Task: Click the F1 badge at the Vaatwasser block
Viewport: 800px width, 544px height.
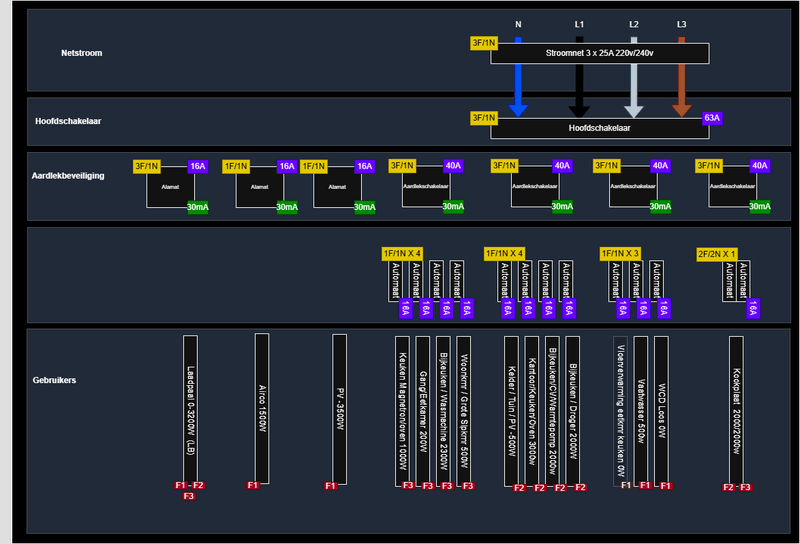Action: pyautogui.click(x=645, y=485)
